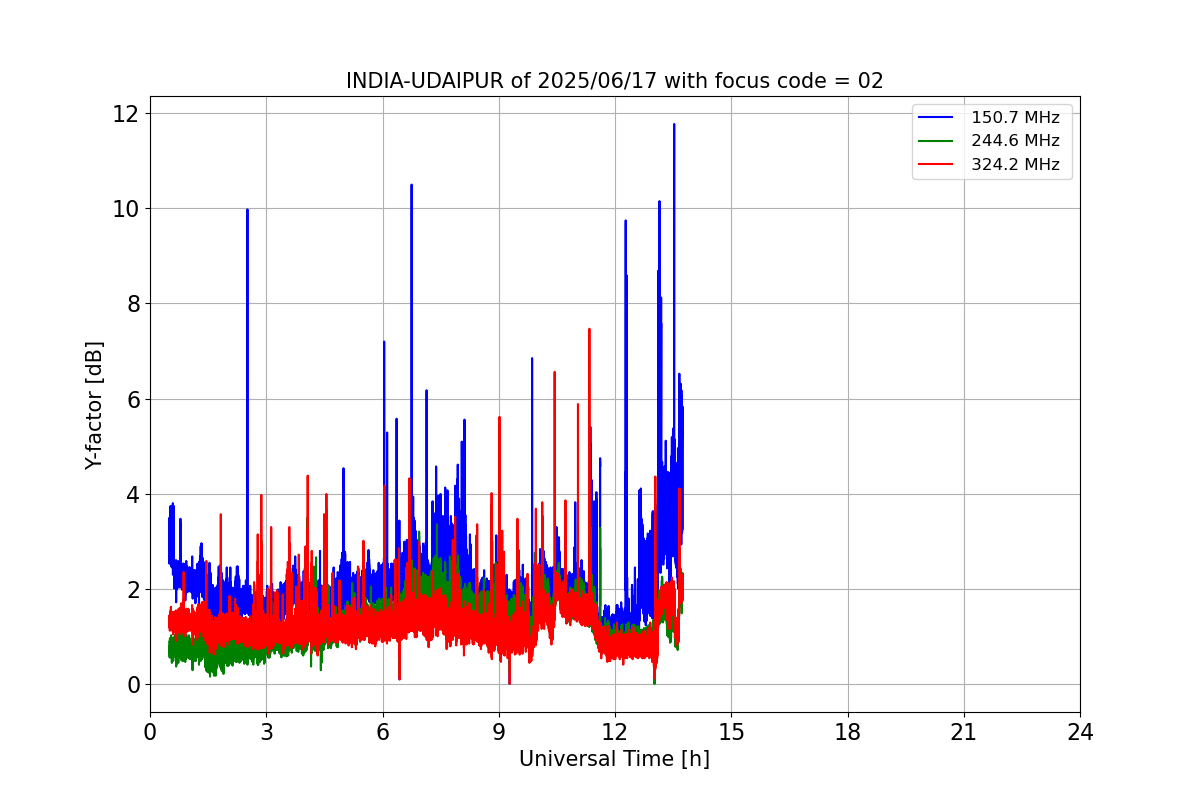Click y-axis tick label '2'
The image size is (1200, 800).
133,590
